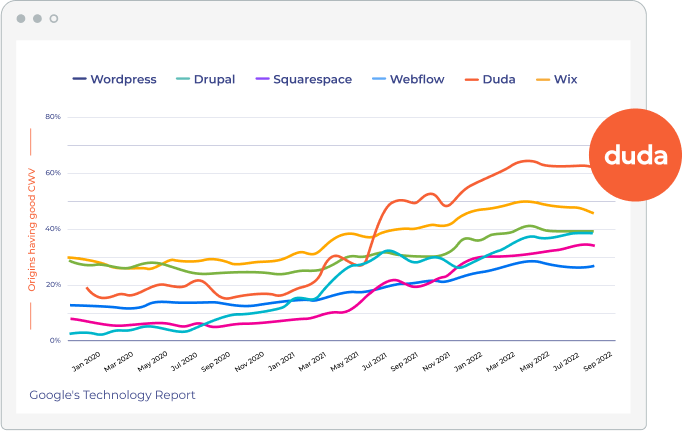Image resolution: width=682 pixels, height=432 pixels.
Task: Click the 0% y-axis label
Action: coord(55,341)
